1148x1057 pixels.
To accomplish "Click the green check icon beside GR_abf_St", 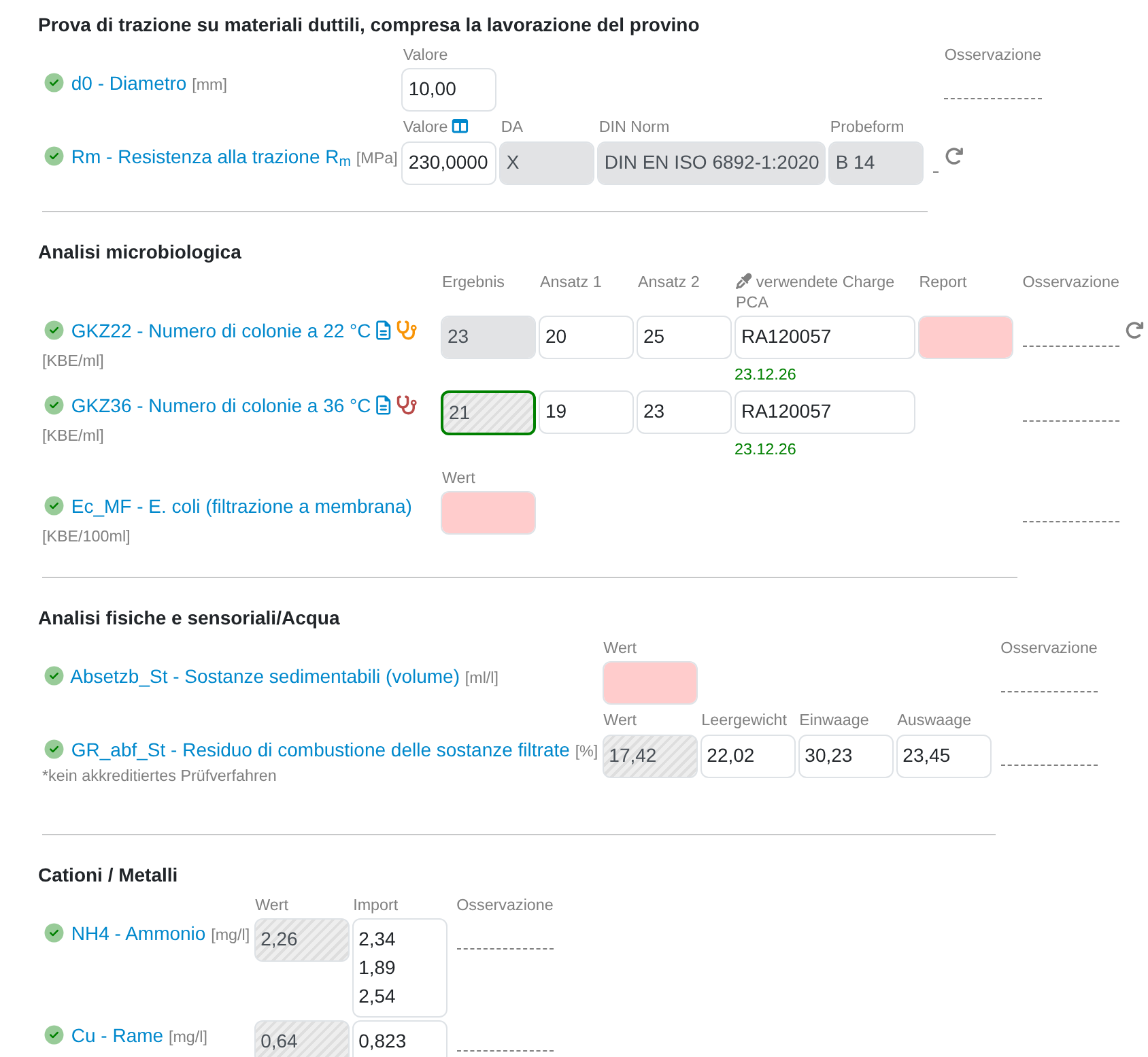I will tap(54, 750).
